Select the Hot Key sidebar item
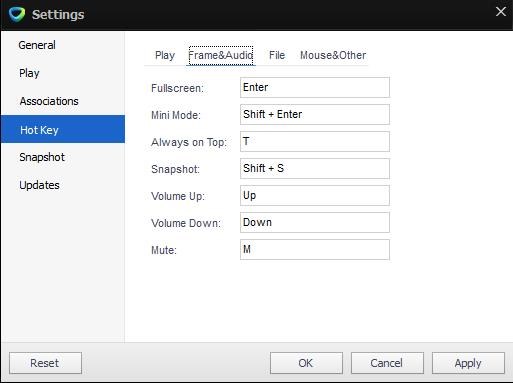Image resolution: width=513 pixels, height=383 pixels. (x=63, y=129)
